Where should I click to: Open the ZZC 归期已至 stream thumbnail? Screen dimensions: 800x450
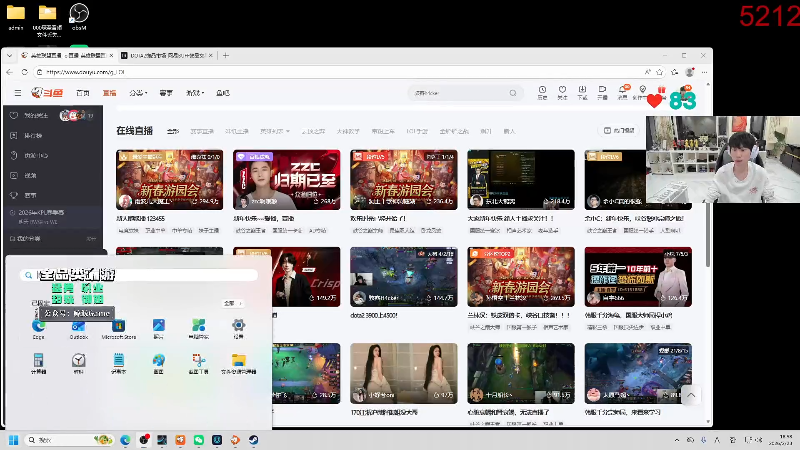pyautogui.click(x=287, y=178)
